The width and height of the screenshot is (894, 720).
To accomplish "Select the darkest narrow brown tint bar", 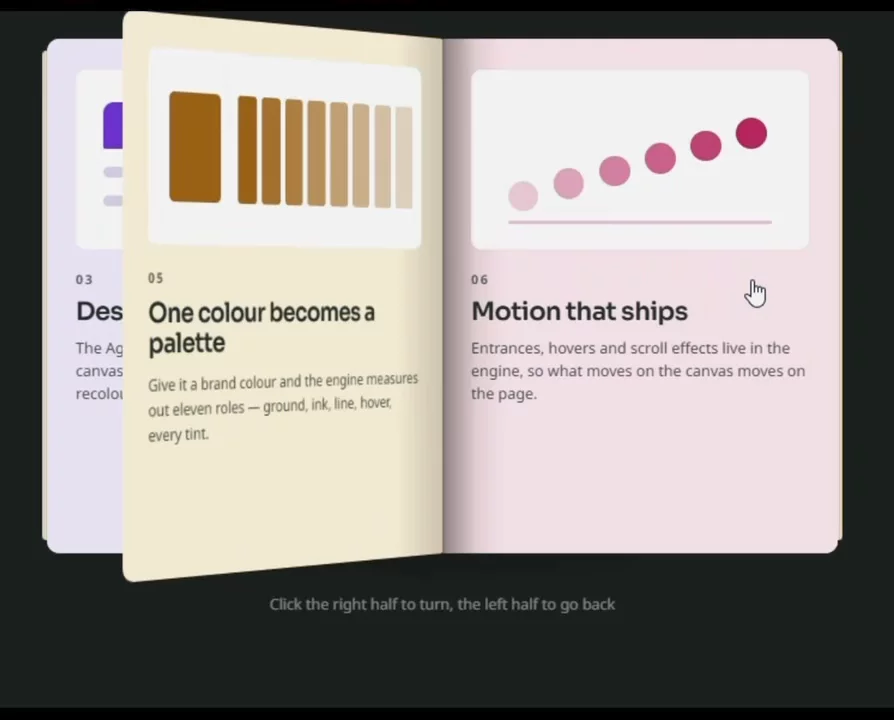I will pos(247,150).
